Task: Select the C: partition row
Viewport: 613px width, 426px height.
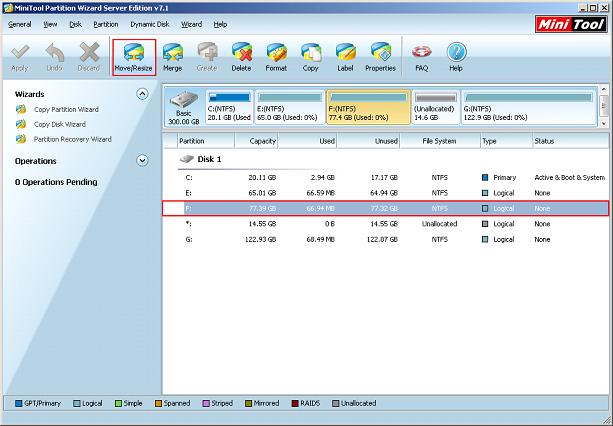Action: point(386,177)
